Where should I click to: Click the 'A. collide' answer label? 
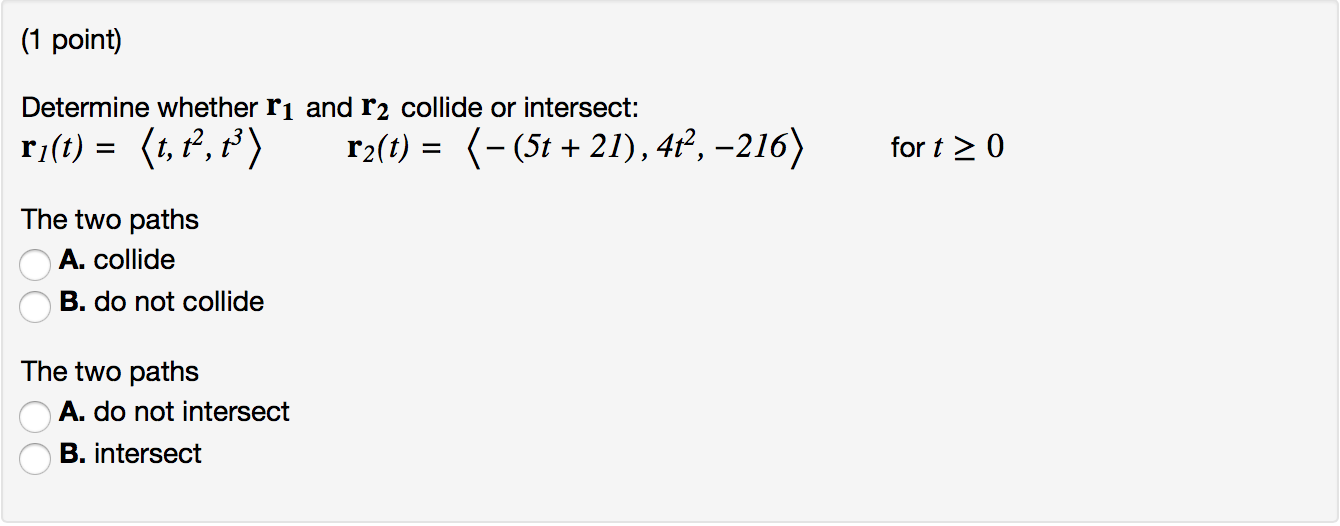(x=117, y=260)
